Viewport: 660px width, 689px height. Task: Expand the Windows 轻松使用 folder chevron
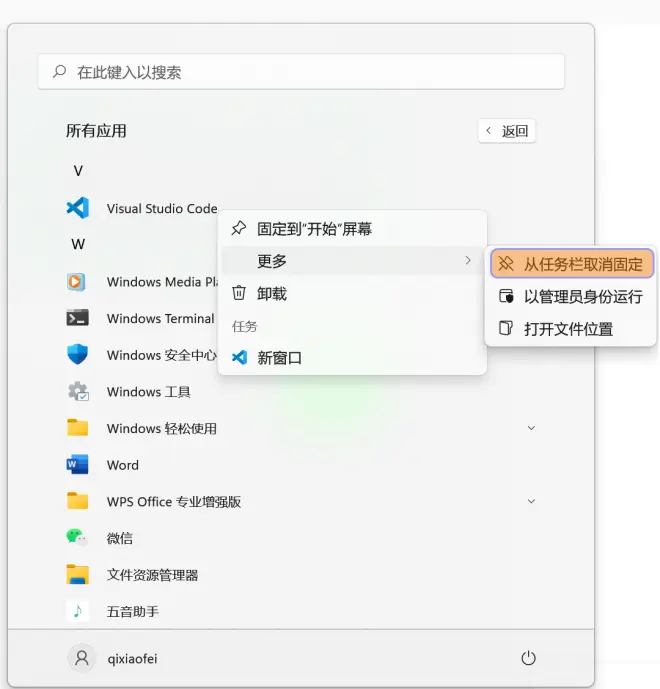pos(531,428)
